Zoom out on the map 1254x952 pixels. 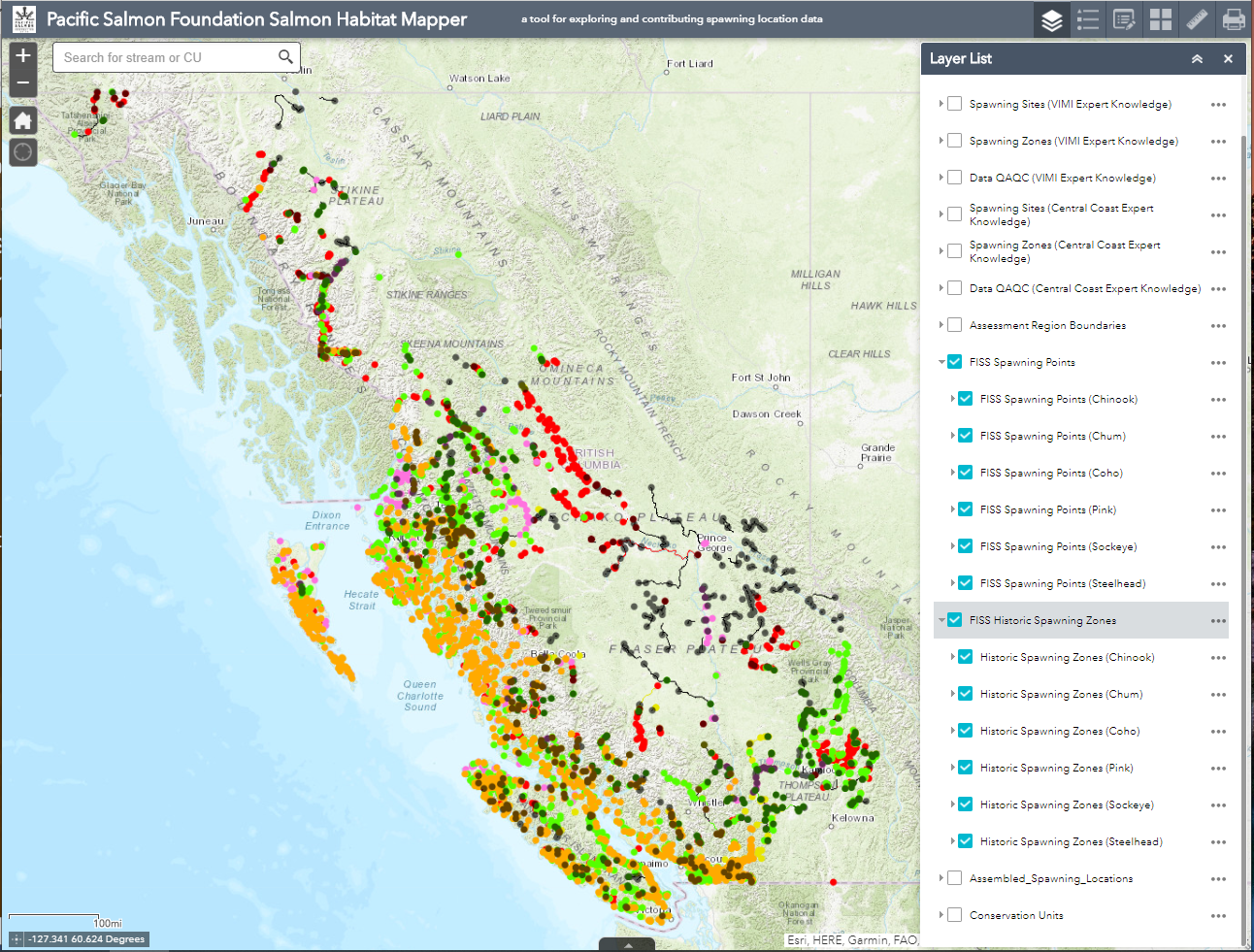tap(23, 83)
